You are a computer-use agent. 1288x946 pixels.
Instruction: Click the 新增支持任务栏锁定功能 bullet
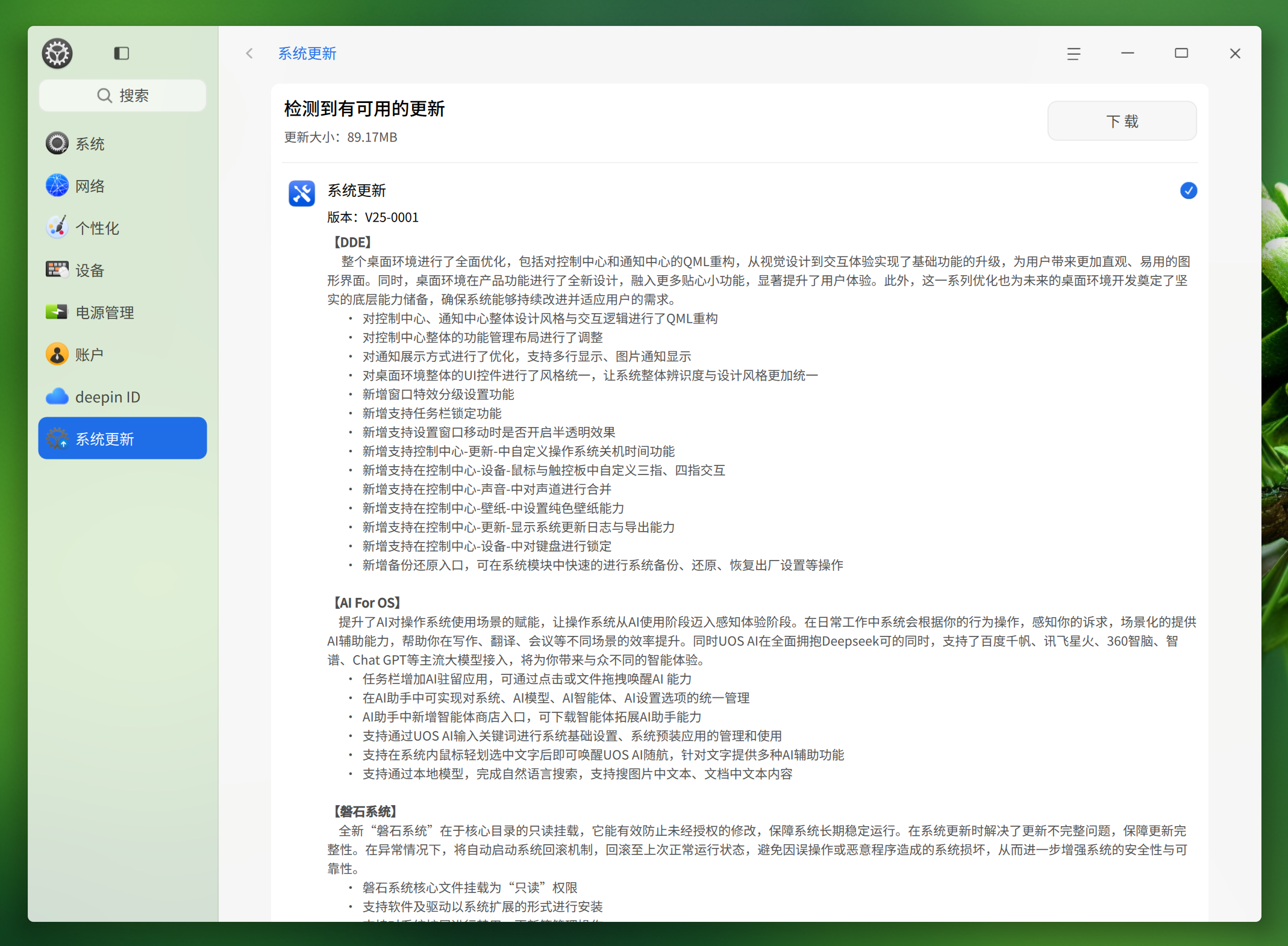point(432,413)
